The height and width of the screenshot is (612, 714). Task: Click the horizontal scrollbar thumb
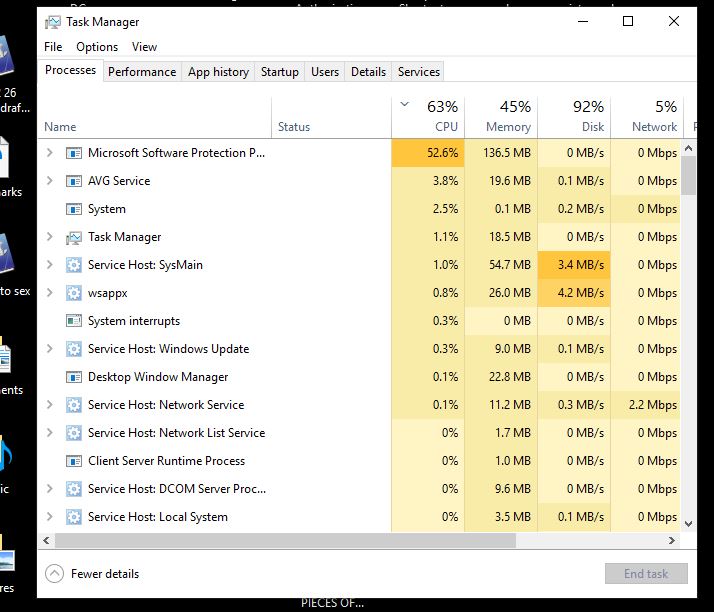click(x=286, y=541)
